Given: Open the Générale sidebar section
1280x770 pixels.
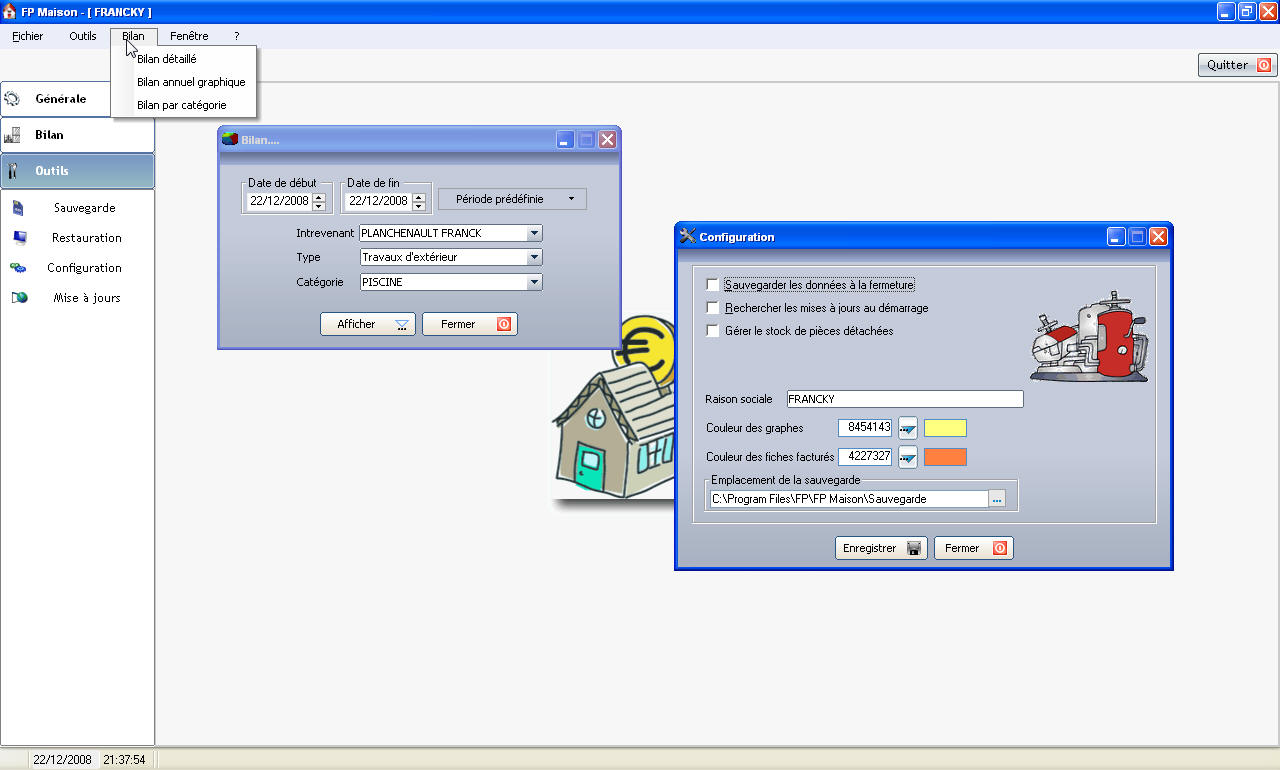Looking at the screenshot, I should pos(60,99).
